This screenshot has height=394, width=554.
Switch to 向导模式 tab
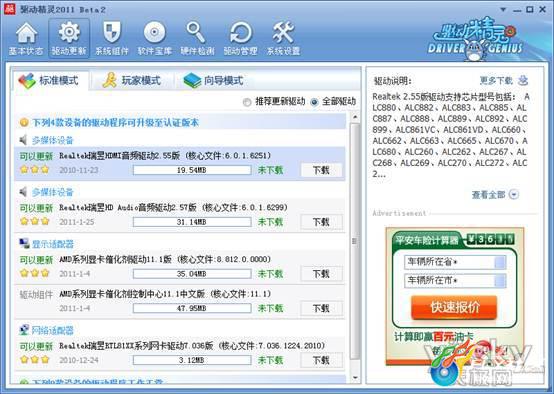click(213, 81)
